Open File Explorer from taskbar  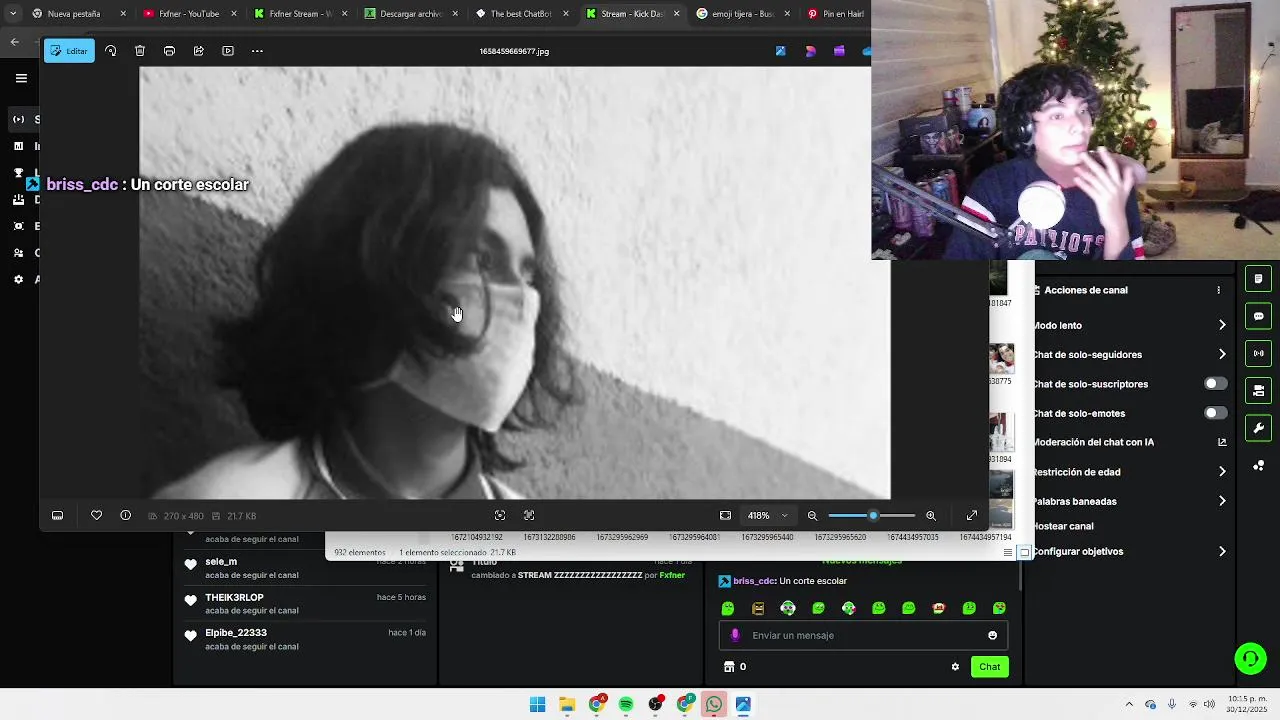567,705
